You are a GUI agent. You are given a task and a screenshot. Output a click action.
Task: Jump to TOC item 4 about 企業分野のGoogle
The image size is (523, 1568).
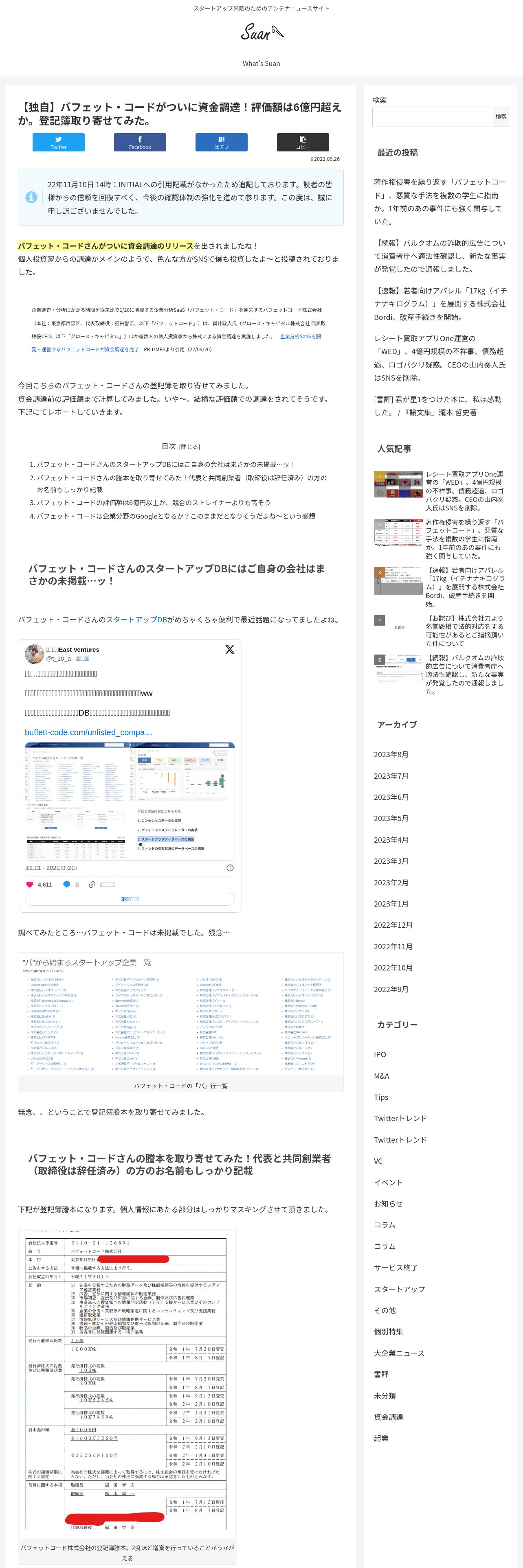(x=176, y=516)
